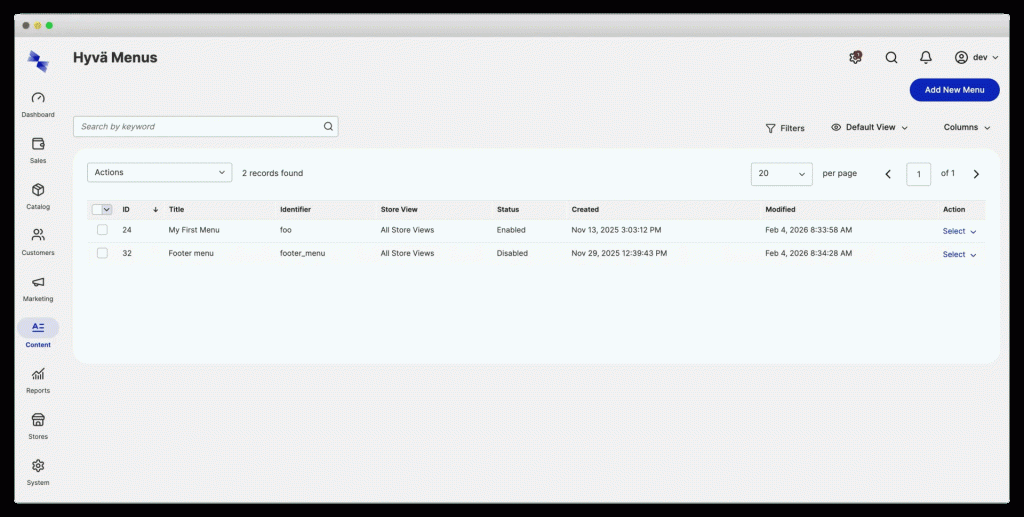Open the 20 per page dropdown

[x=782, y=174]
